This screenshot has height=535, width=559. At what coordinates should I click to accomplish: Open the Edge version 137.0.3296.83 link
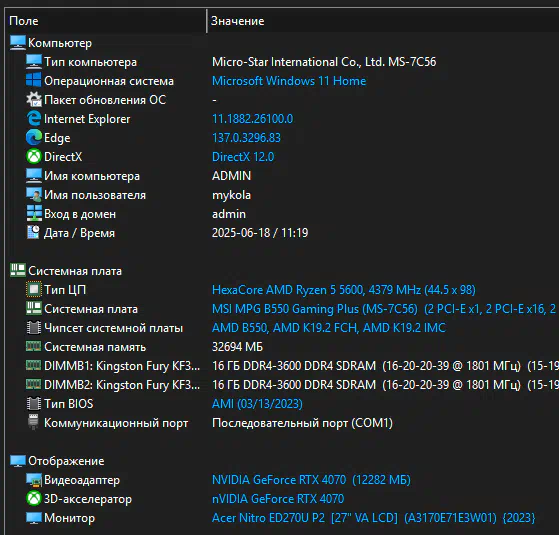(246, 138)
